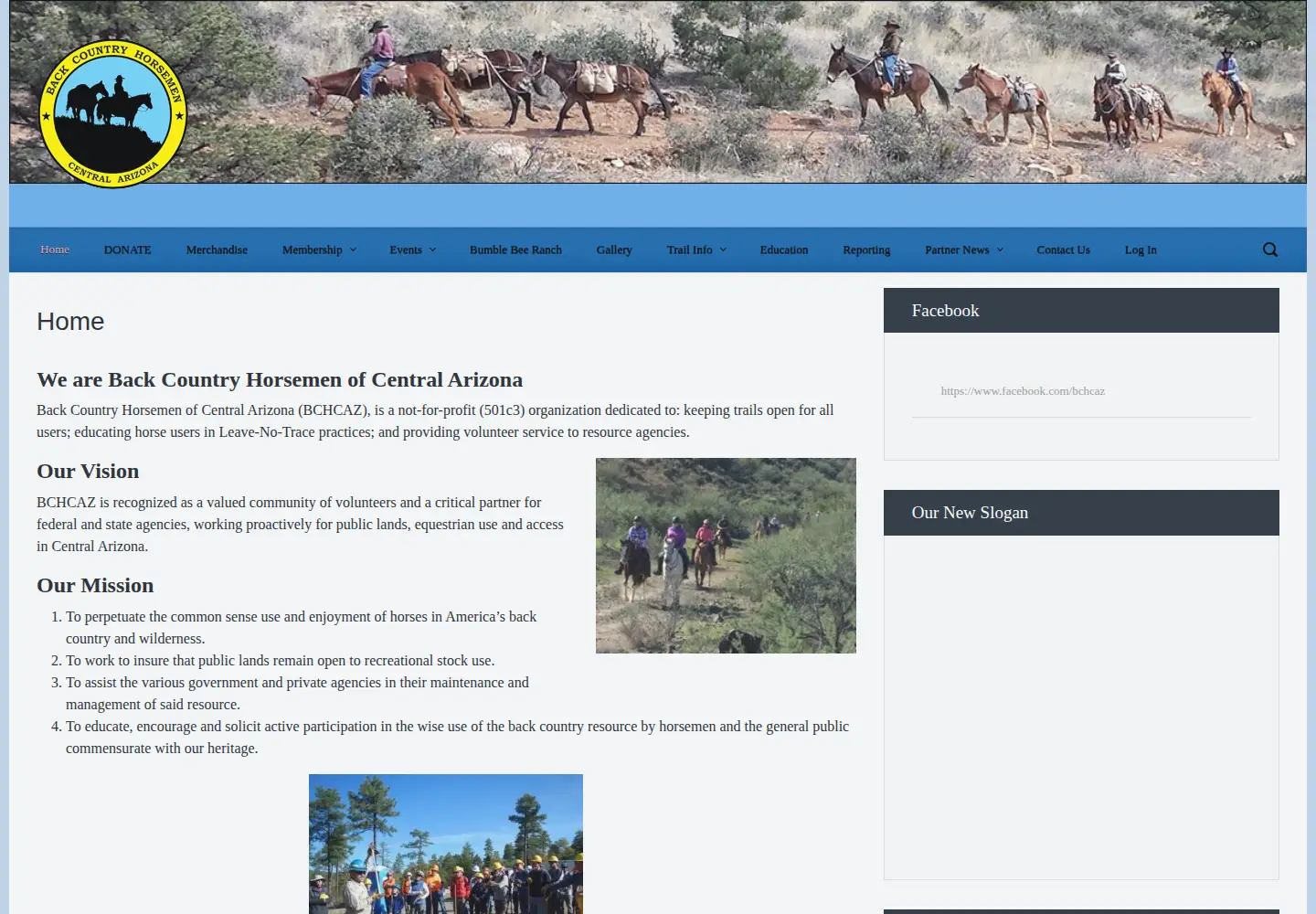1316x914 pixels.
Task: Click the Facebook widget title
Action: click(945, 311)
